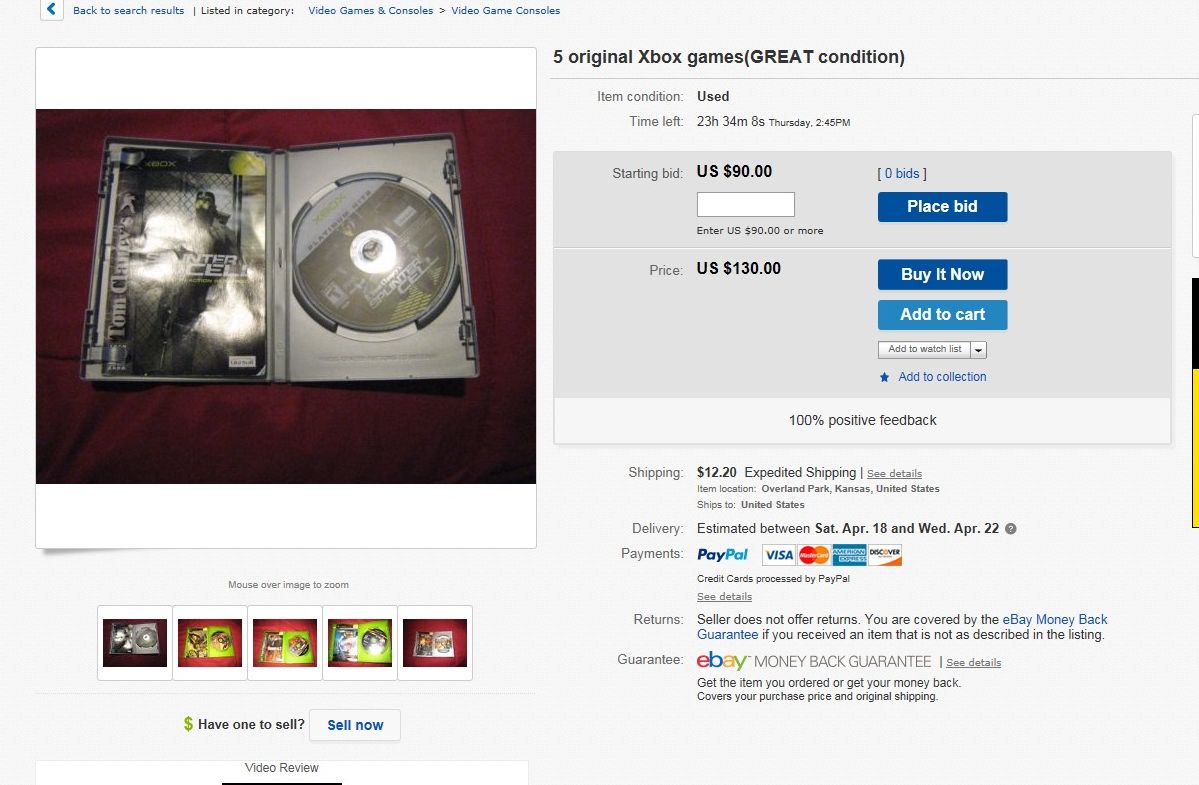Click the Add to watch list button
1199x785 pixels.
(x=924, y=349)
